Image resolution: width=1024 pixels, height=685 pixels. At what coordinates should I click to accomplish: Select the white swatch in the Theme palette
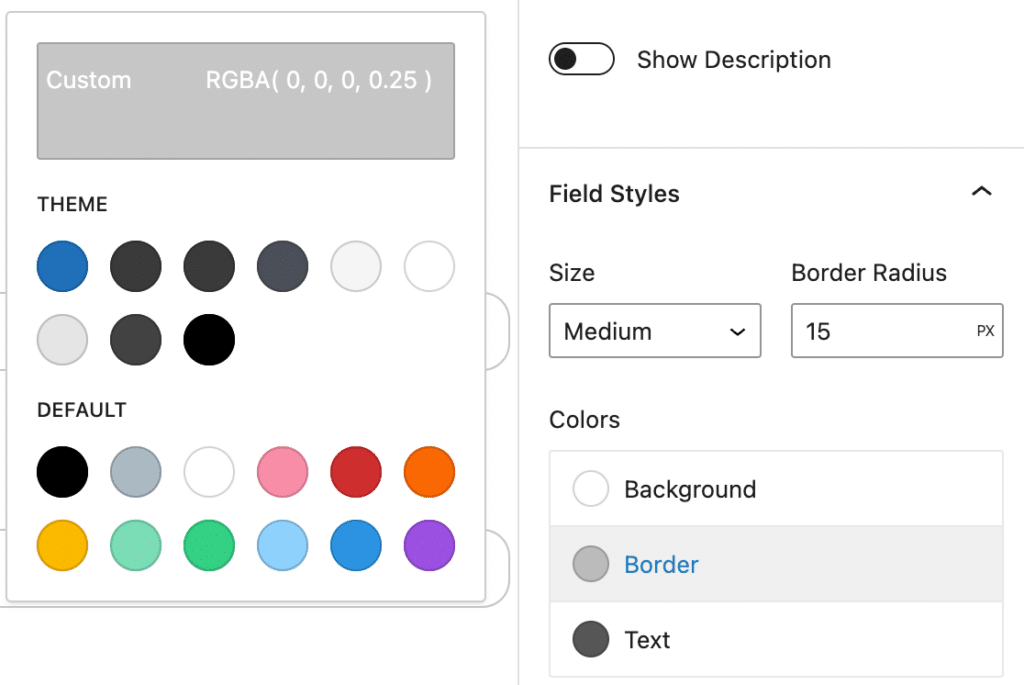pyautogui.click(x=429, y=266)
